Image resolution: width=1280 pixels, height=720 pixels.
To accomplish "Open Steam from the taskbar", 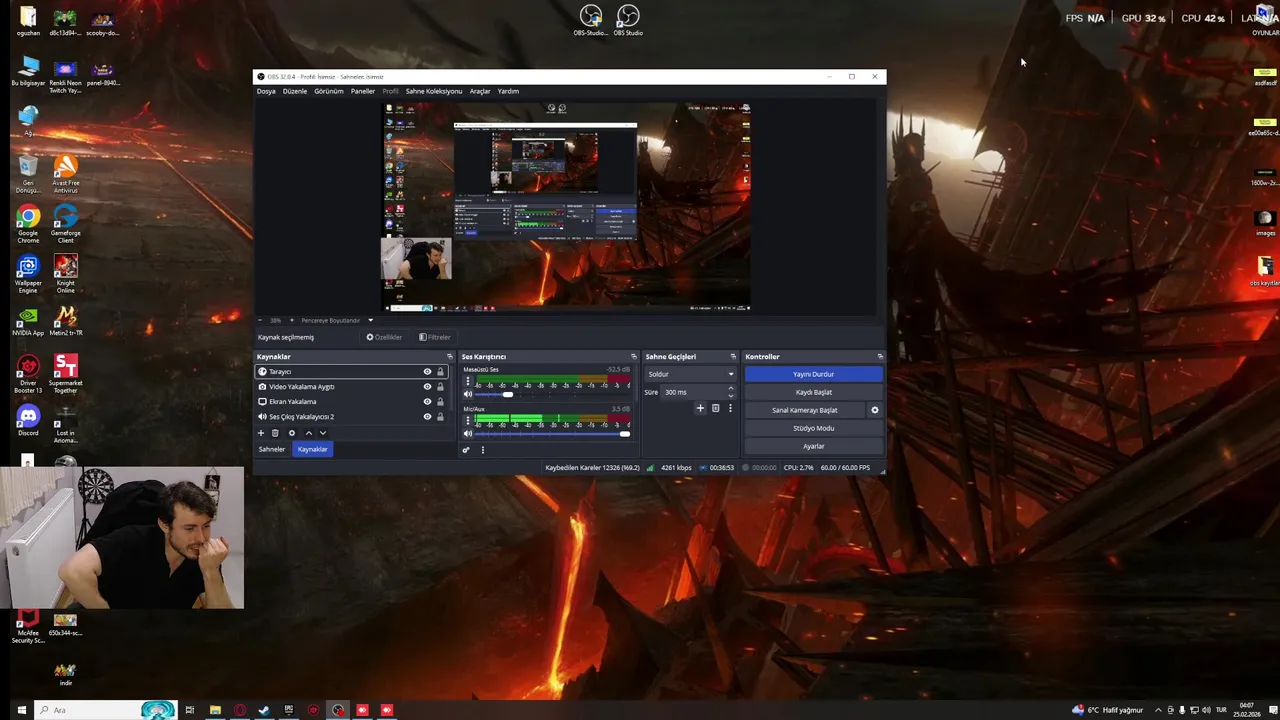I will [264, 710].
